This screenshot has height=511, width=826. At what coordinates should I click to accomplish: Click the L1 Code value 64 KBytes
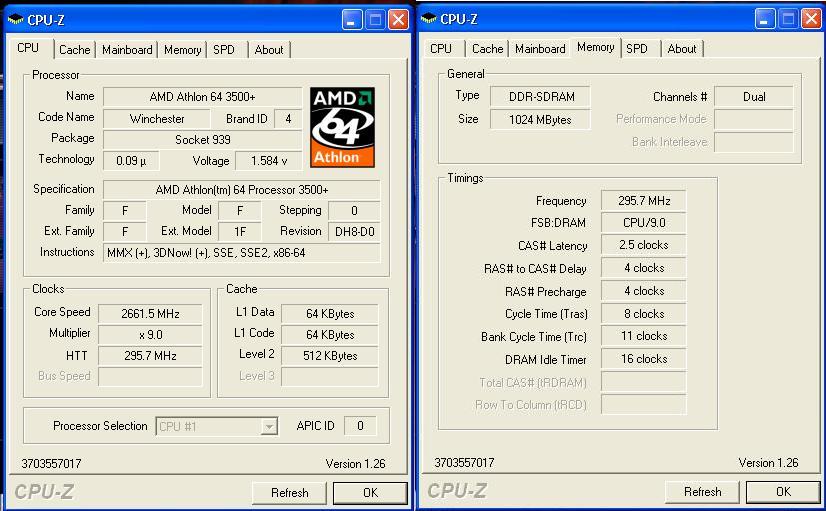coord(330,335)
